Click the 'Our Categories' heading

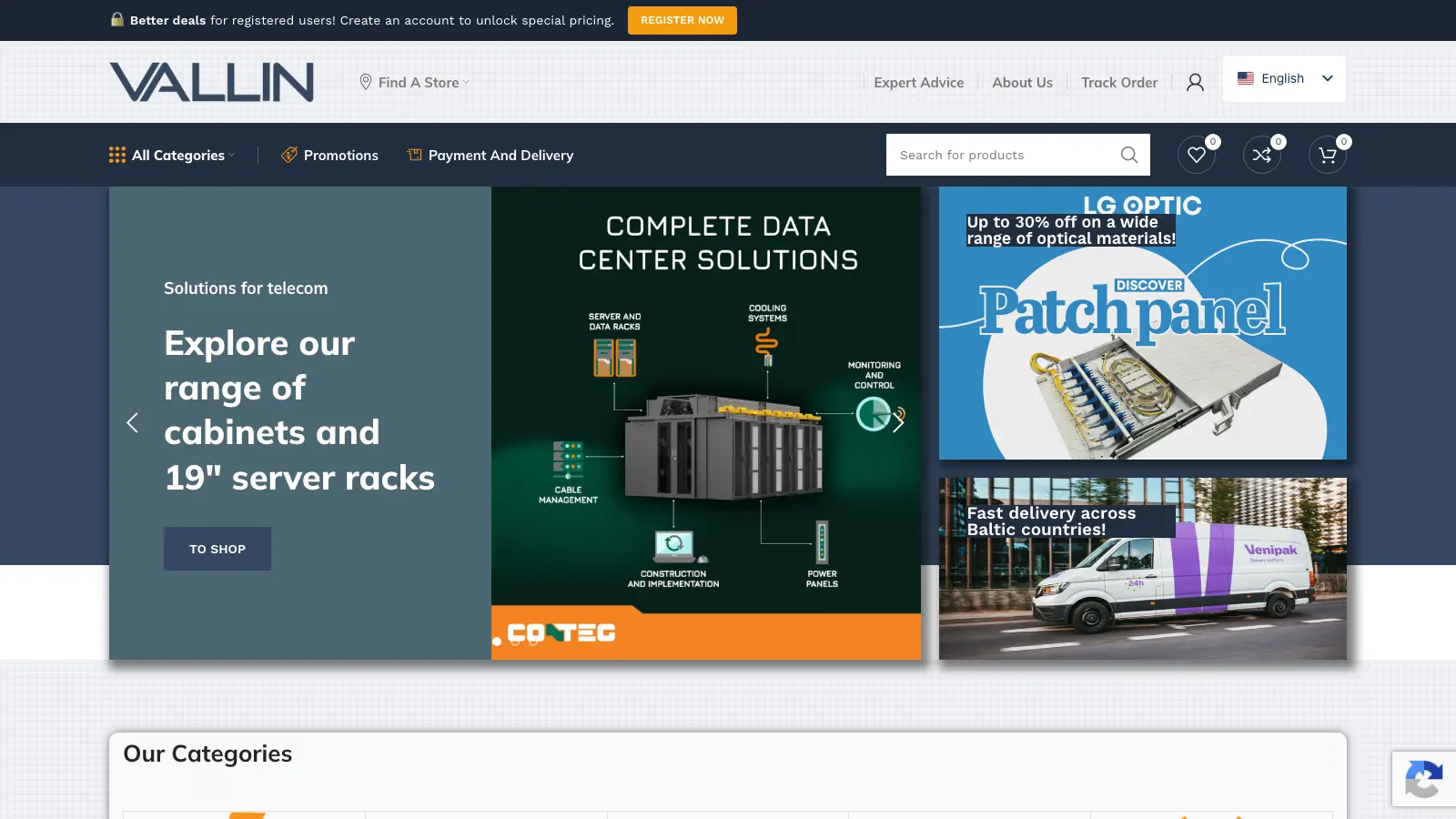click(x=207, y=753)
